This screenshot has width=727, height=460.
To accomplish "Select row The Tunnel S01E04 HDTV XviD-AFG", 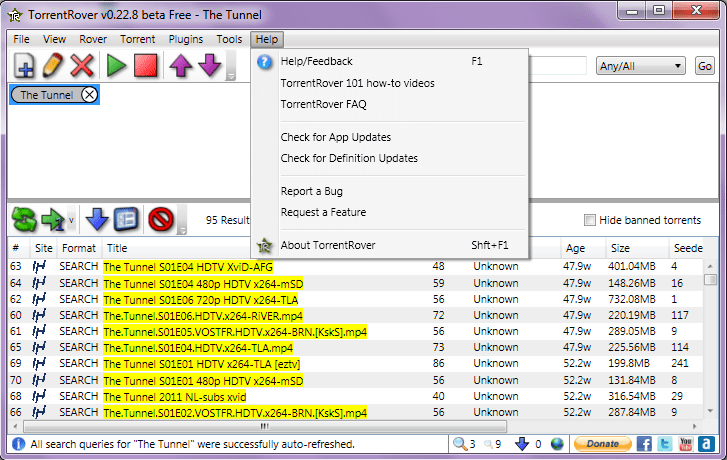I will tap(355, 267).
